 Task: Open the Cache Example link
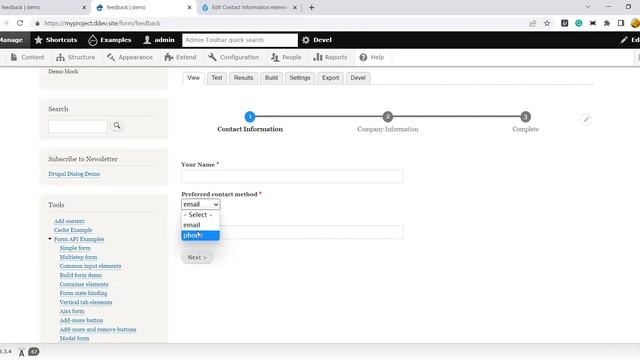tap(73, 230)
